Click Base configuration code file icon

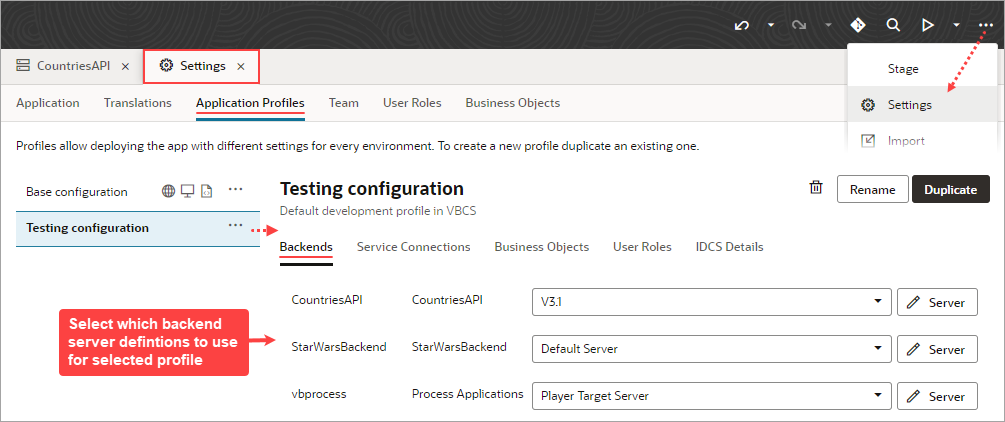(x=206, y=191)
